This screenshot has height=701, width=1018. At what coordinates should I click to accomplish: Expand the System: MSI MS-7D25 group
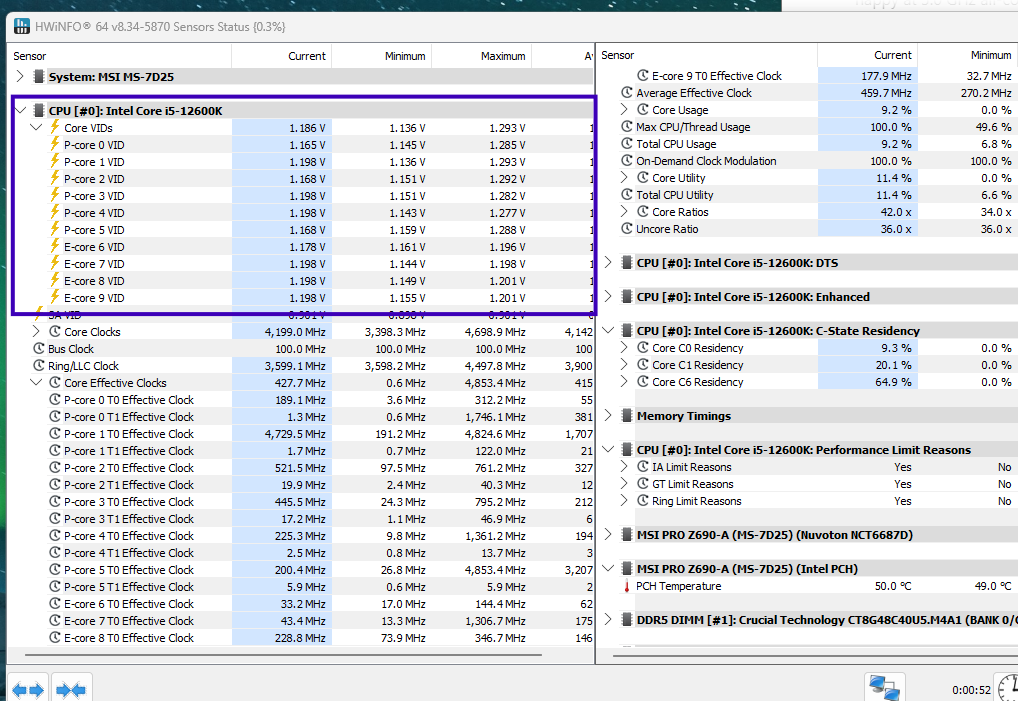[x=20, y=77]
